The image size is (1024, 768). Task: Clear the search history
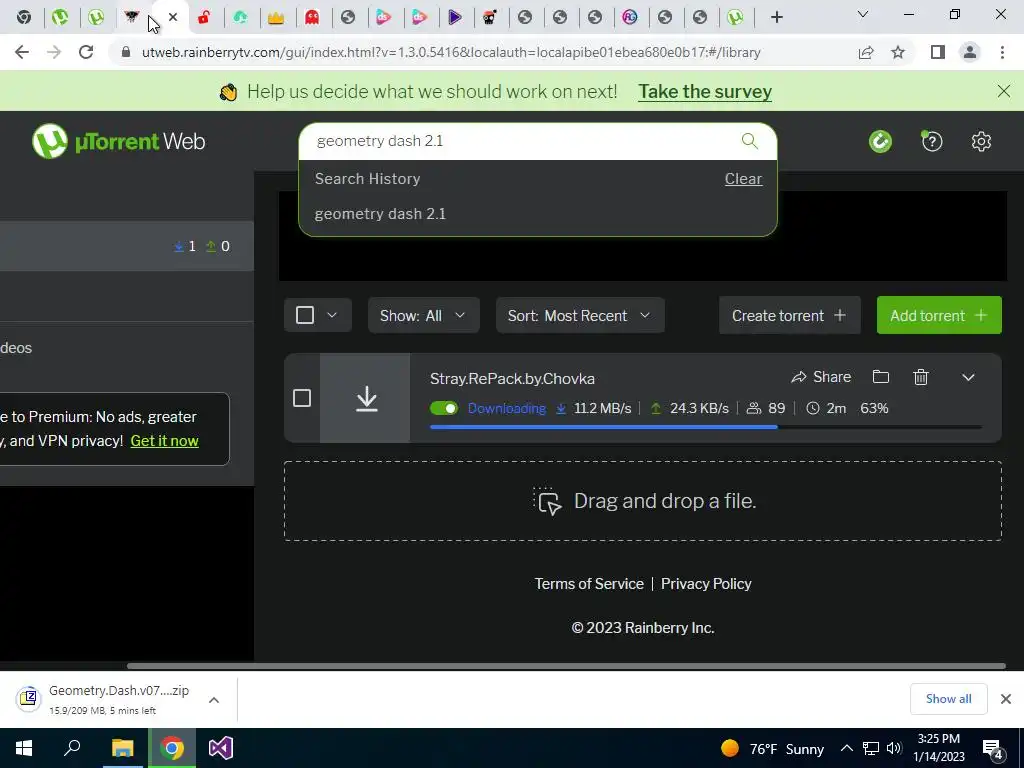743,178
